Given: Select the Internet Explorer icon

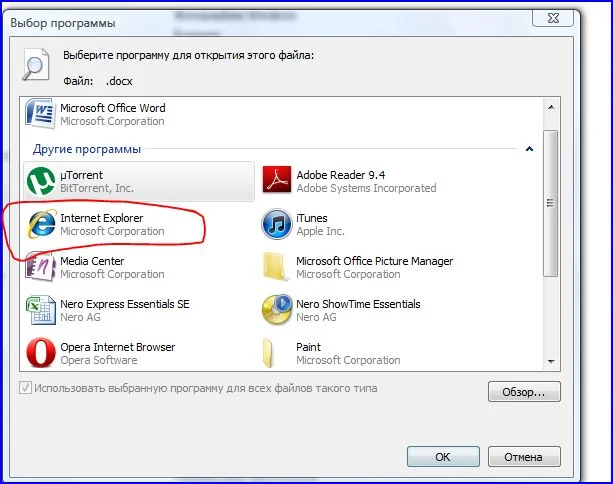Looking at the screenshot, I should [42, 224].
